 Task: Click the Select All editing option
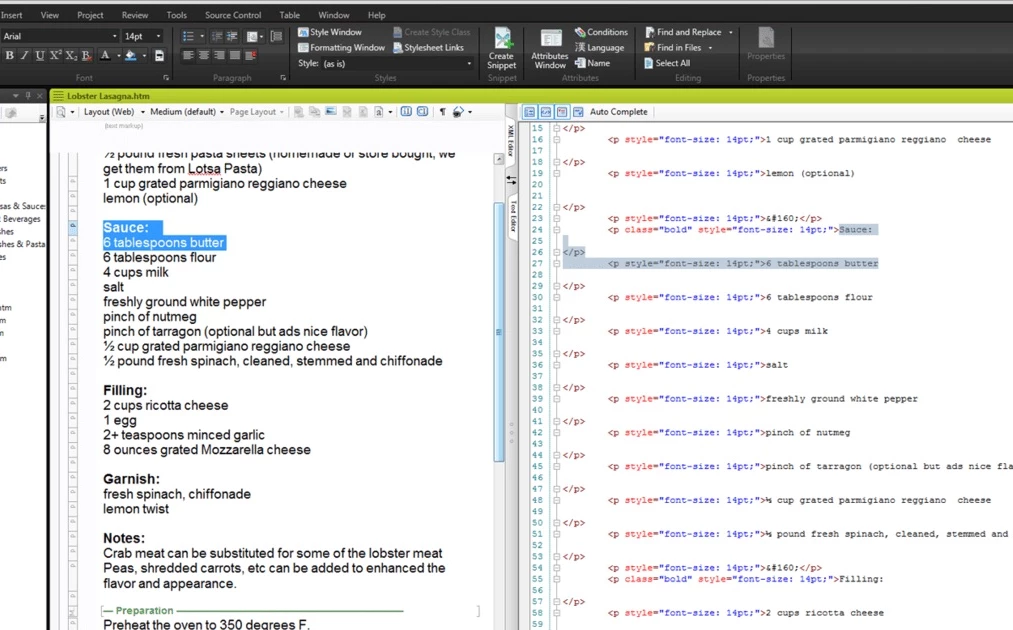tap(672, 63)
